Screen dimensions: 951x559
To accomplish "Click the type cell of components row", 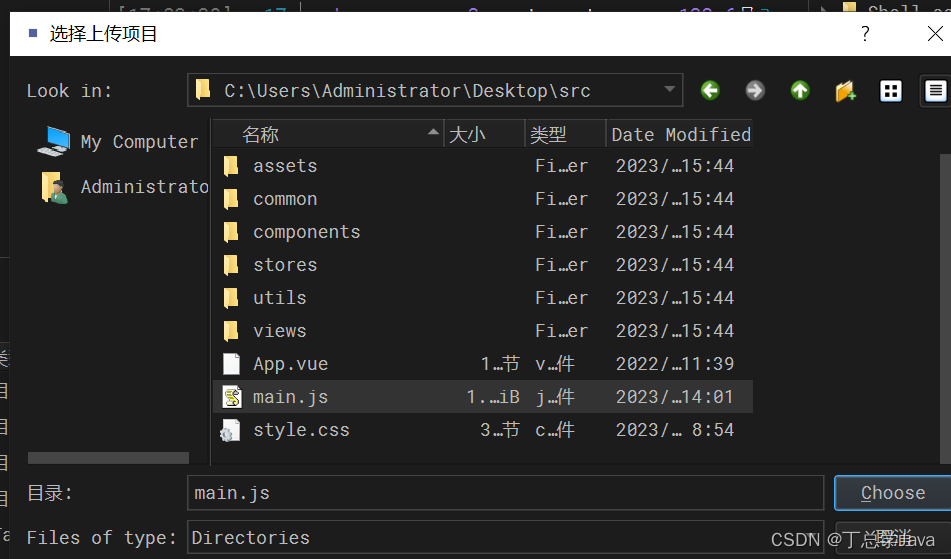I will point(562,232).
